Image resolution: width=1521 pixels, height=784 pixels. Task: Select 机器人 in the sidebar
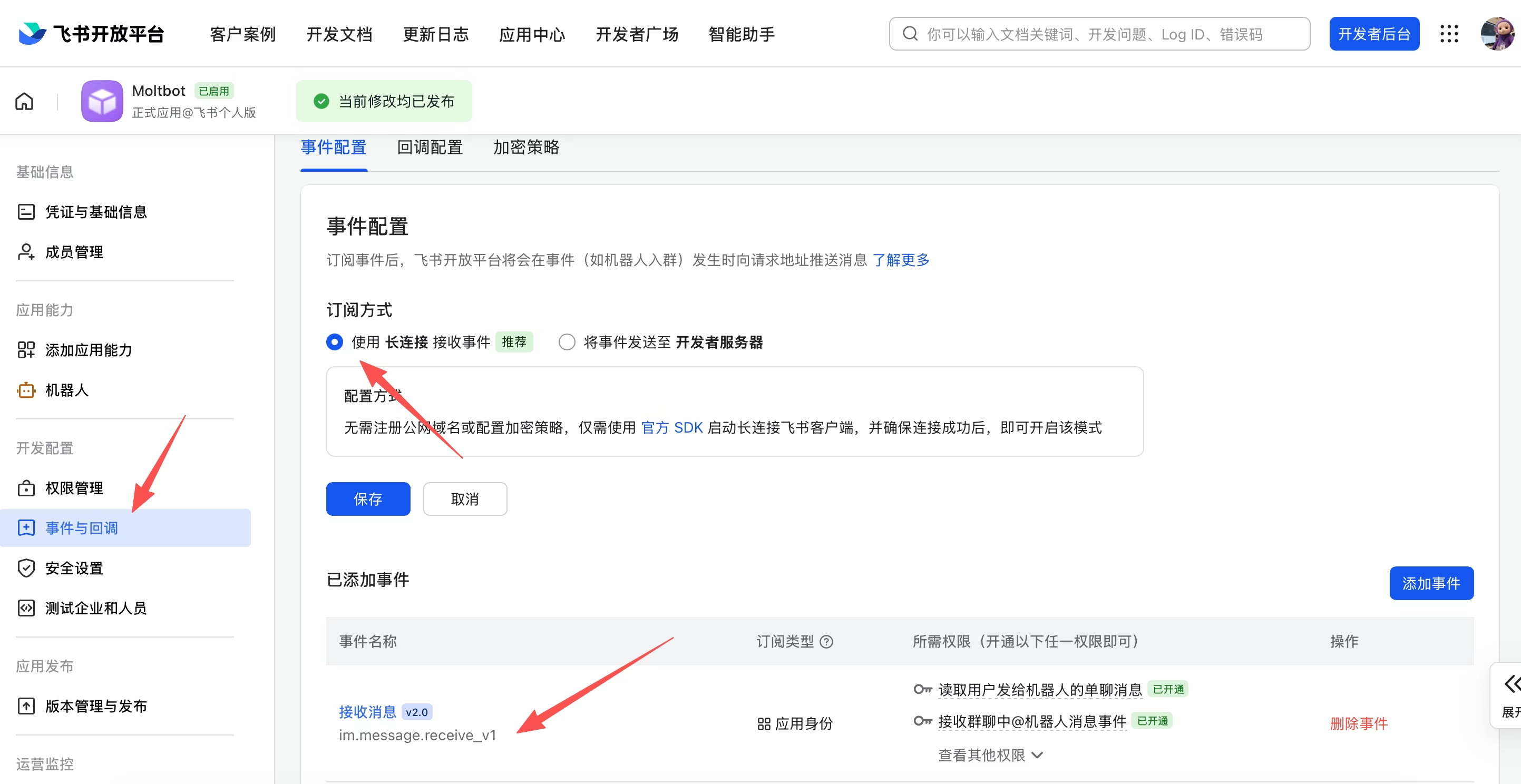coord(67,390)
